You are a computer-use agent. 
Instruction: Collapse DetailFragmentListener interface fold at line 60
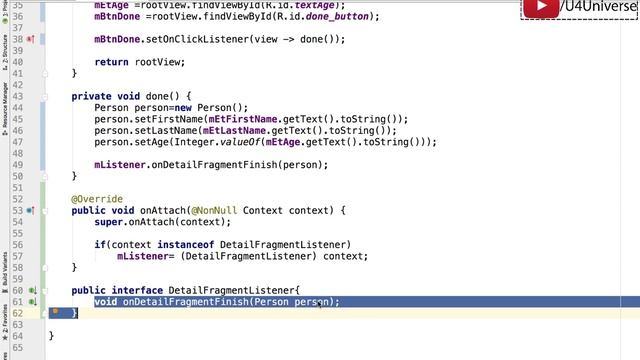coord(45,291)
